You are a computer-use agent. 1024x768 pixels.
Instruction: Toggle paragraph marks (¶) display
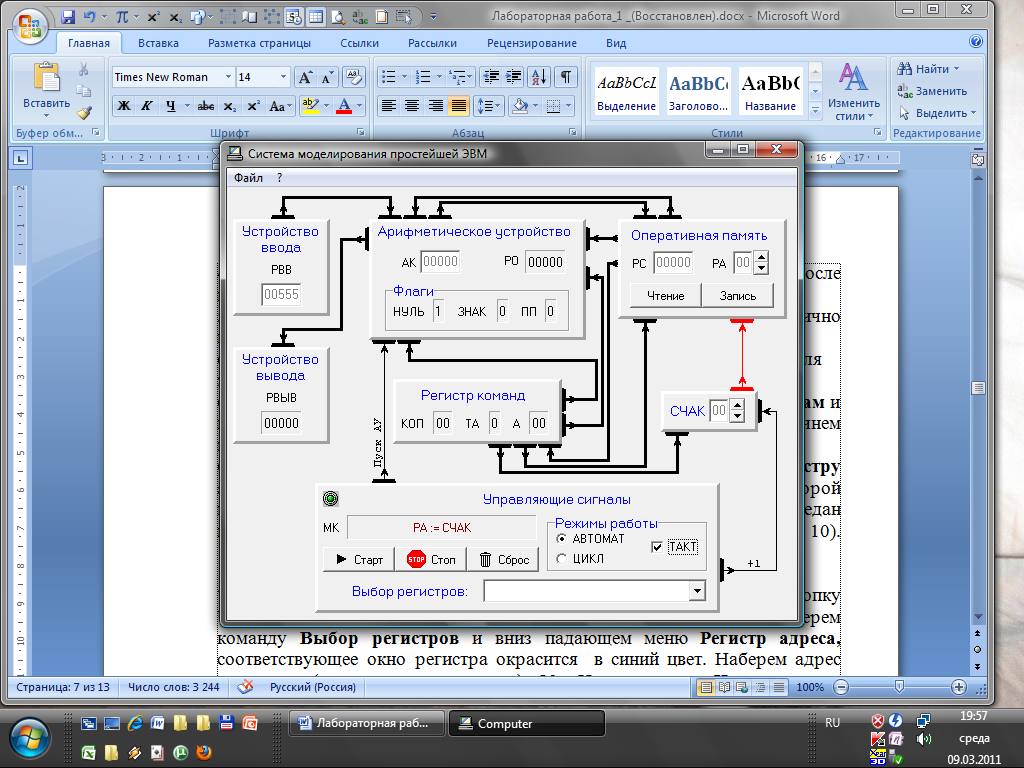[566, 77]
